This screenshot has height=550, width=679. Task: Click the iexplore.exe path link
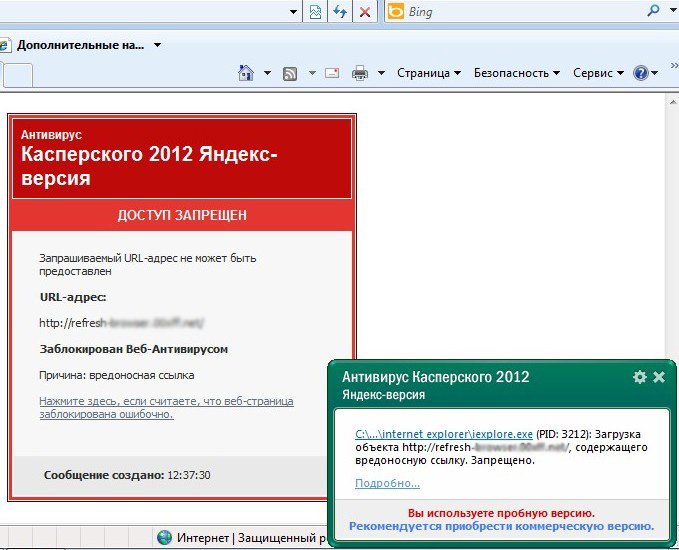(x=444, y=434)
